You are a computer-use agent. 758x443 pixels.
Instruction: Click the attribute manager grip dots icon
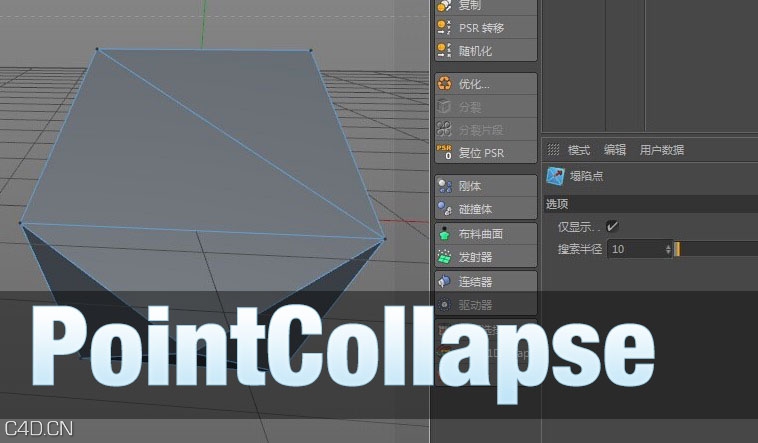click(x=553, y=149)
